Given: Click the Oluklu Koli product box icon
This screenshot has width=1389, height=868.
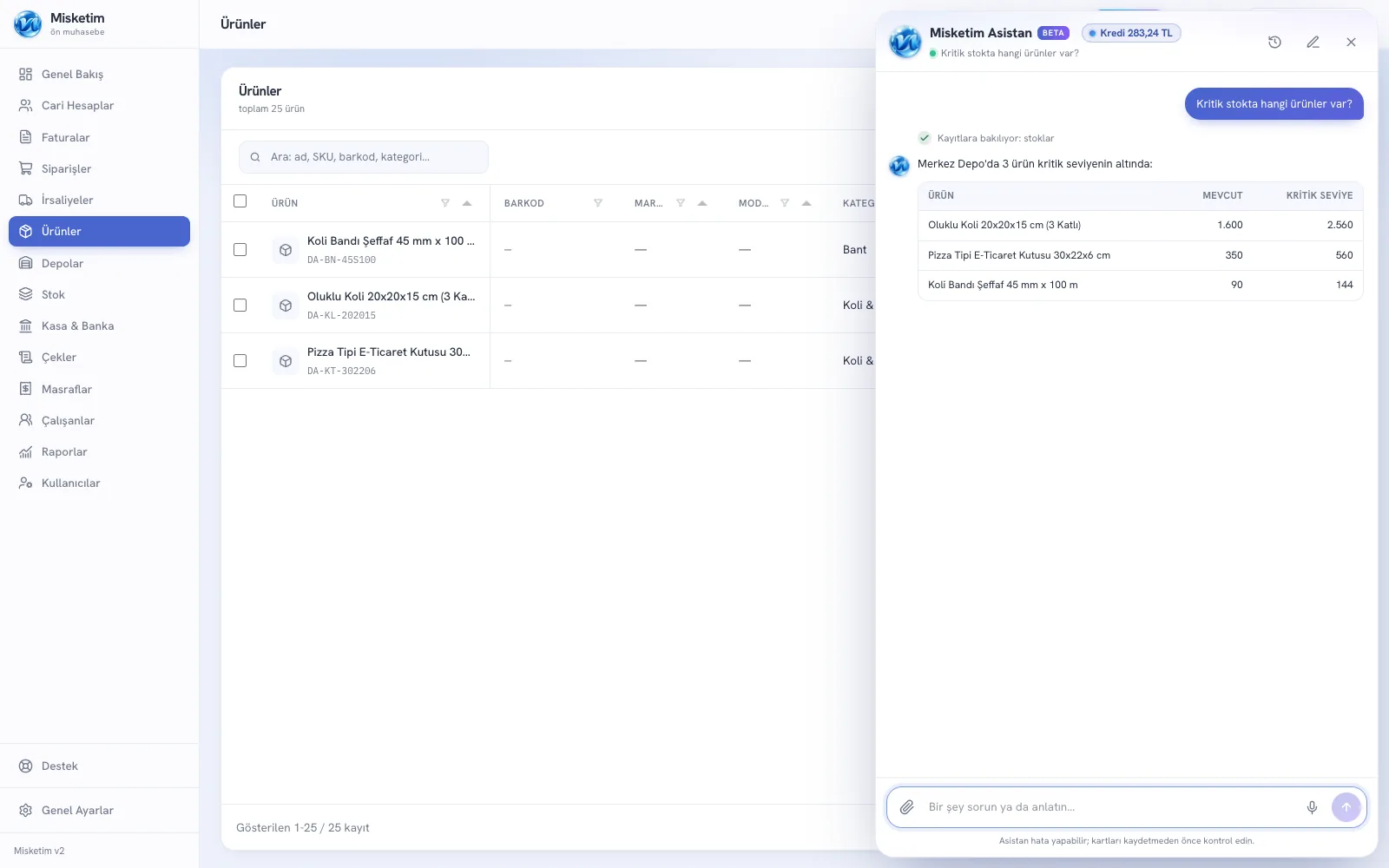Looking at the screenshot, I should click(286, 306).
